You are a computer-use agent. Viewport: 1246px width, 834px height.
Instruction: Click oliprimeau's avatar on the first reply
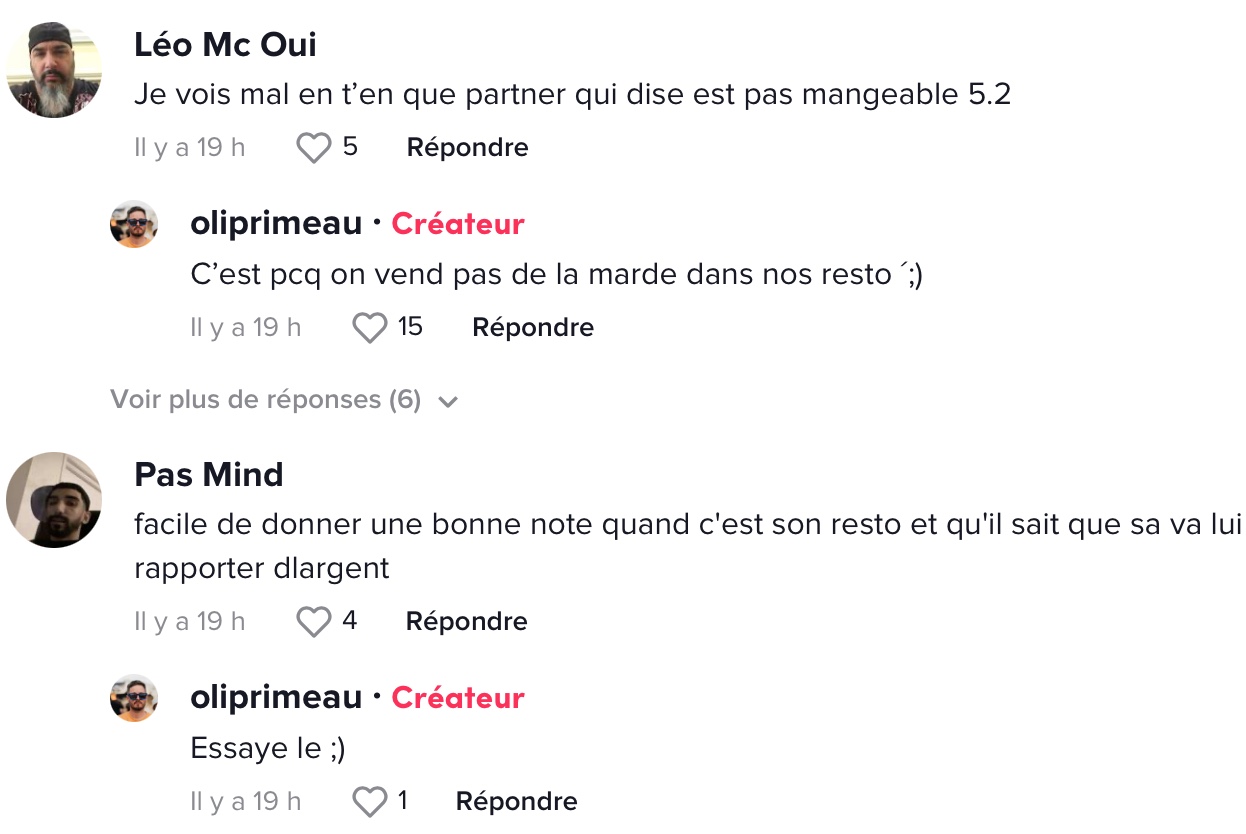pyautogui.click(x=134, y=224)
